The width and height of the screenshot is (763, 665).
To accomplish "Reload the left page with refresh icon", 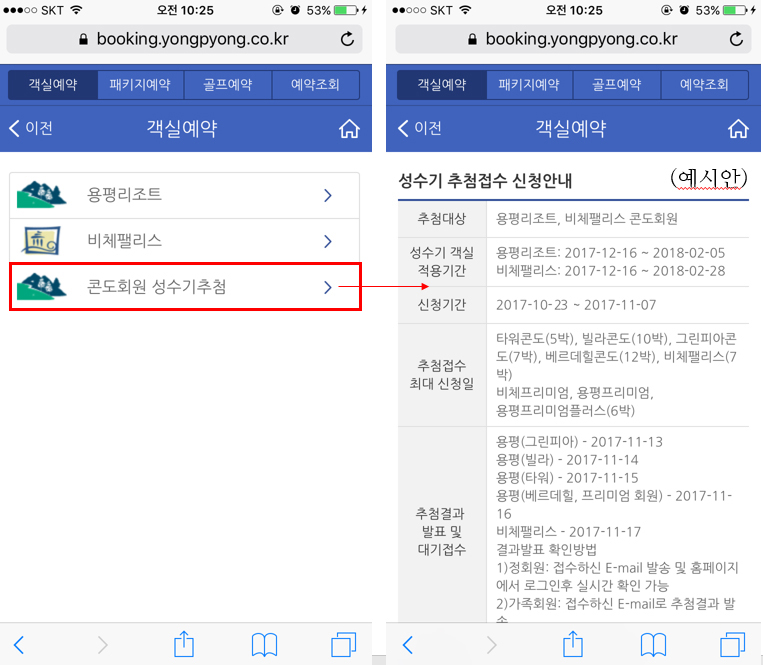I will click(x=347, y=39).
